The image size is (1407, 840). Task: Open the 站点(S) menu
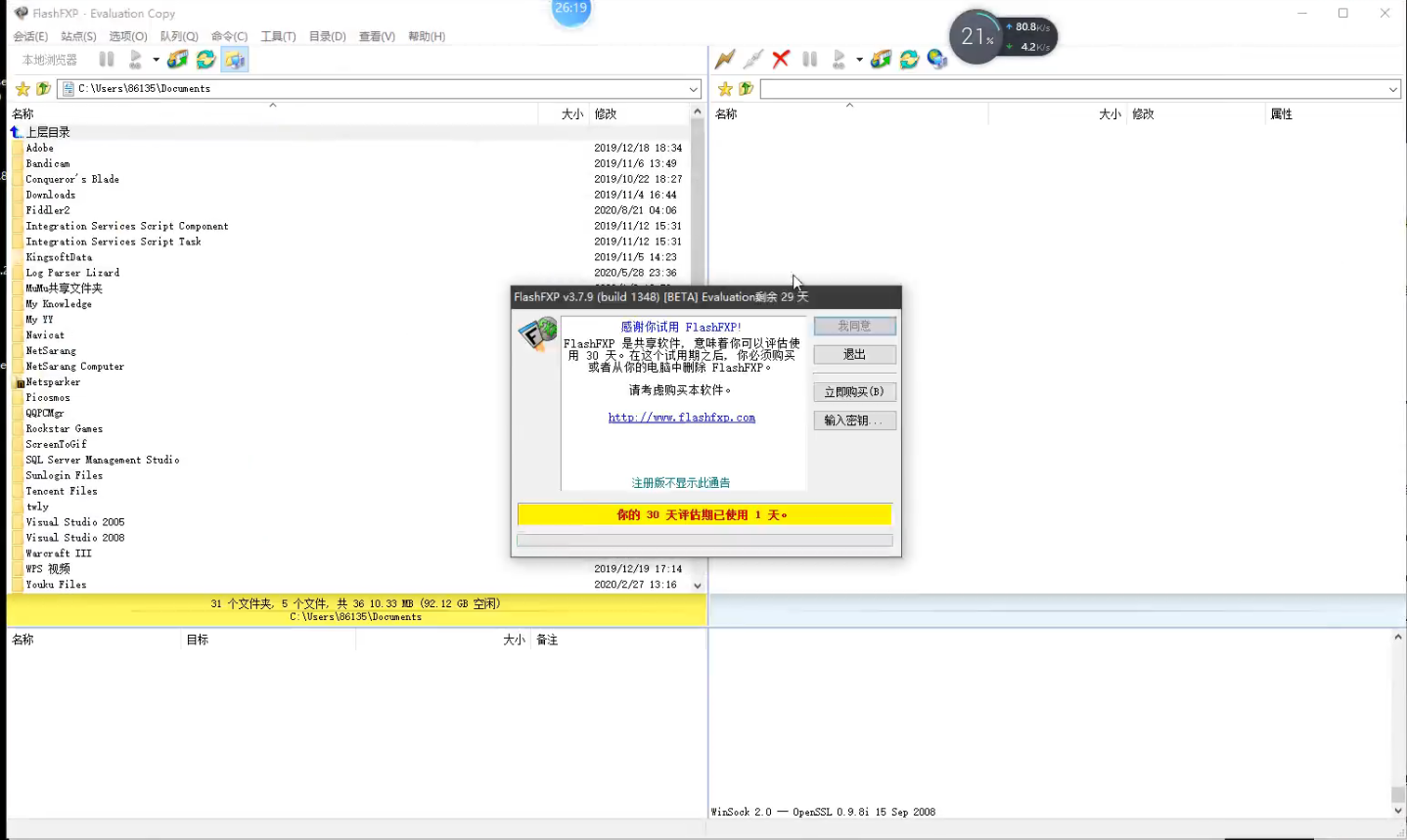tap(78, 36)
